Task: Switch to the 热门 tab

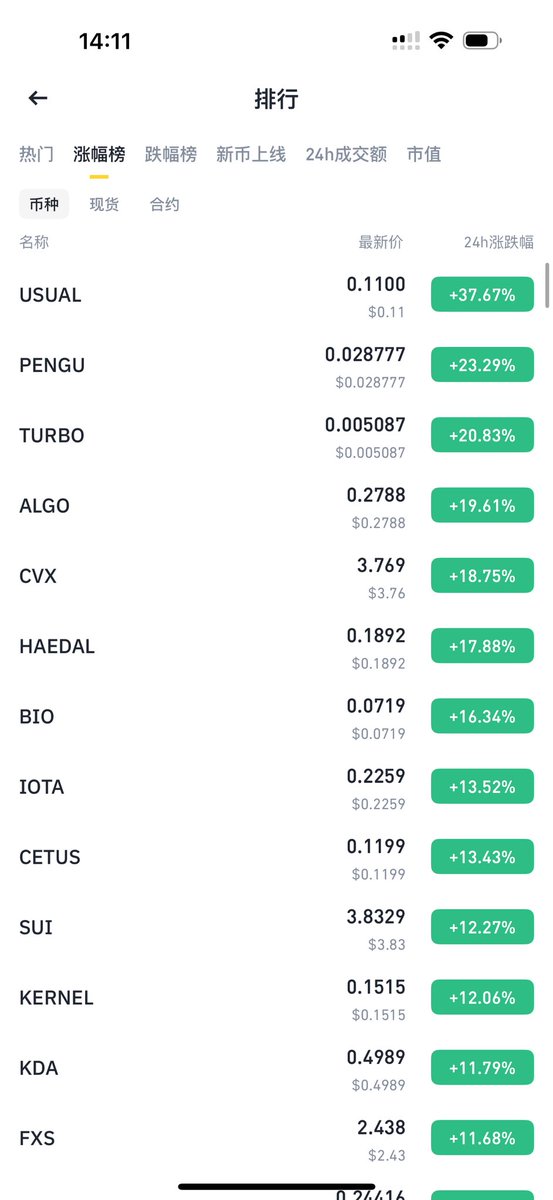Action: 36,154
